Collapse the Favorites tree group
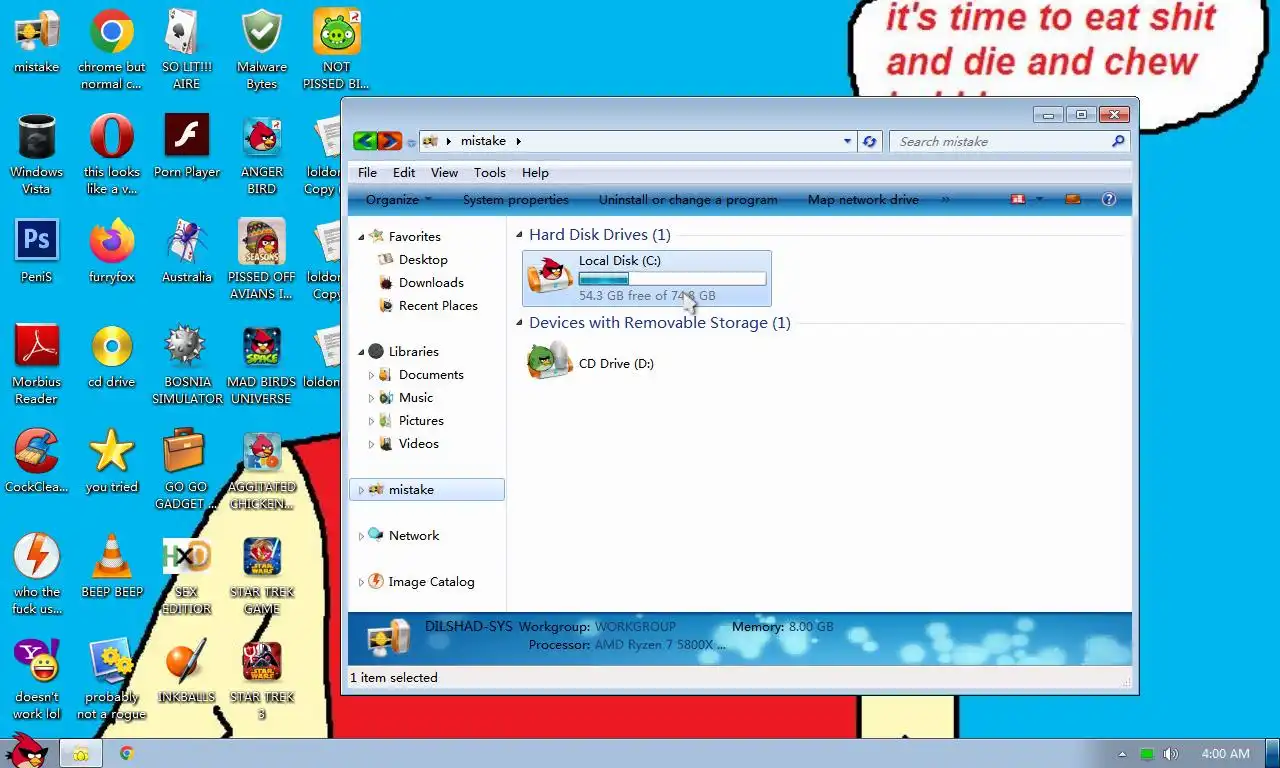Viewport: 1280px width, 768px height. tap(362, 237)
